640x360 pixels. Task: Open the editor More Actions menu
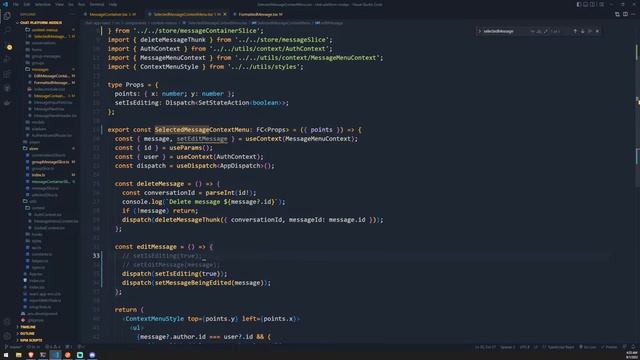[633, 14]
